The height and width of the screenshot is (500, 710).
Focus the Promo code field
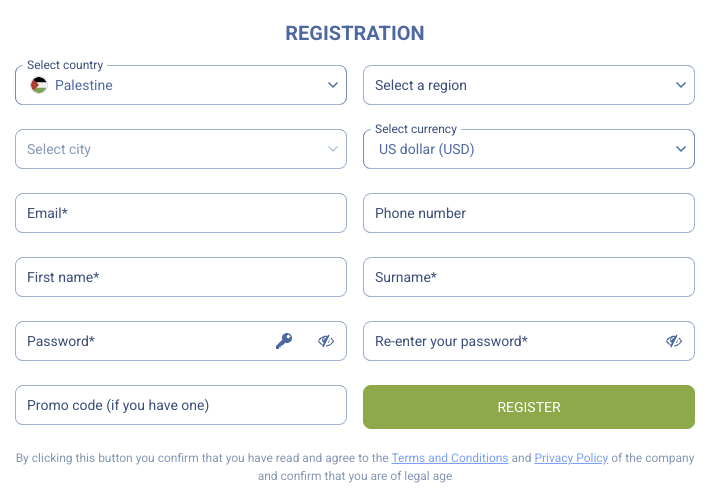tap(180, 406)
